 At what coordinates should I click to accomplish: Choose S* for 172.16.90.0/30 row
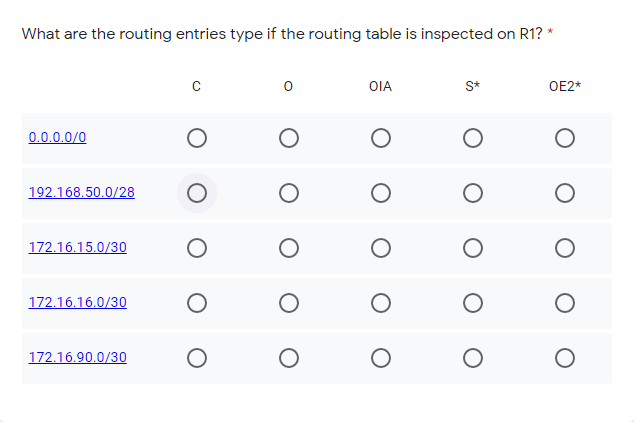473,357
